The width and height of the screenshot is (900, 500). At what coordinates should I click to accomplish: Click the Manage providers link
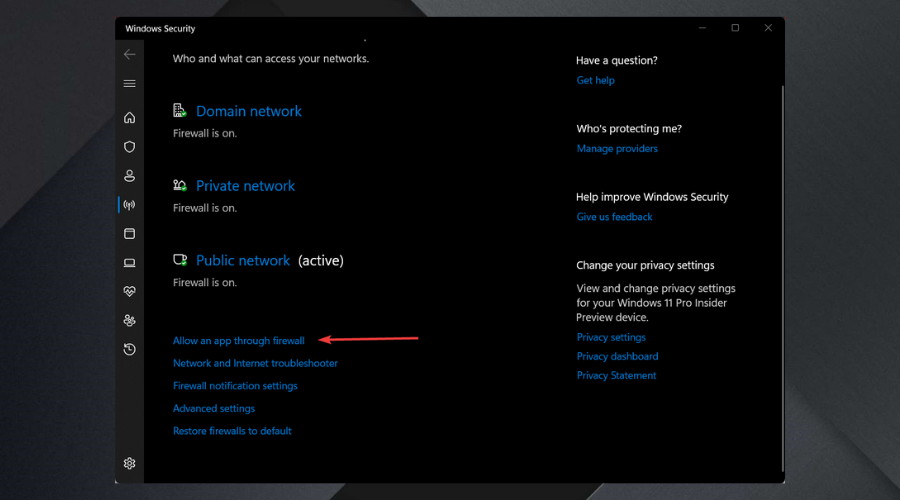coord(617,149)
